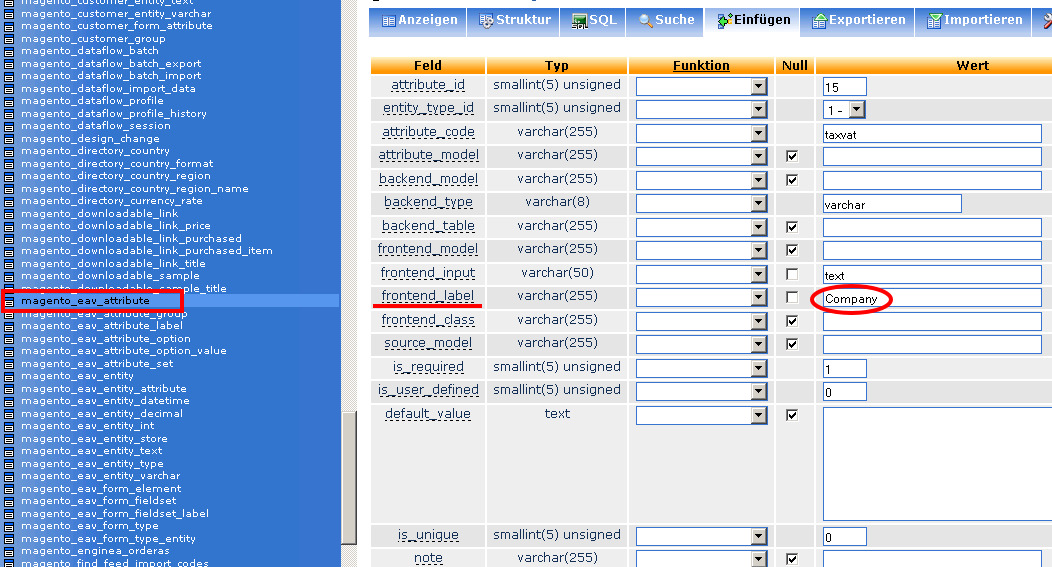The height and width of the screenshot is (567, 1052).
Task: Open the SQL tab
Action: click(592, 21)
